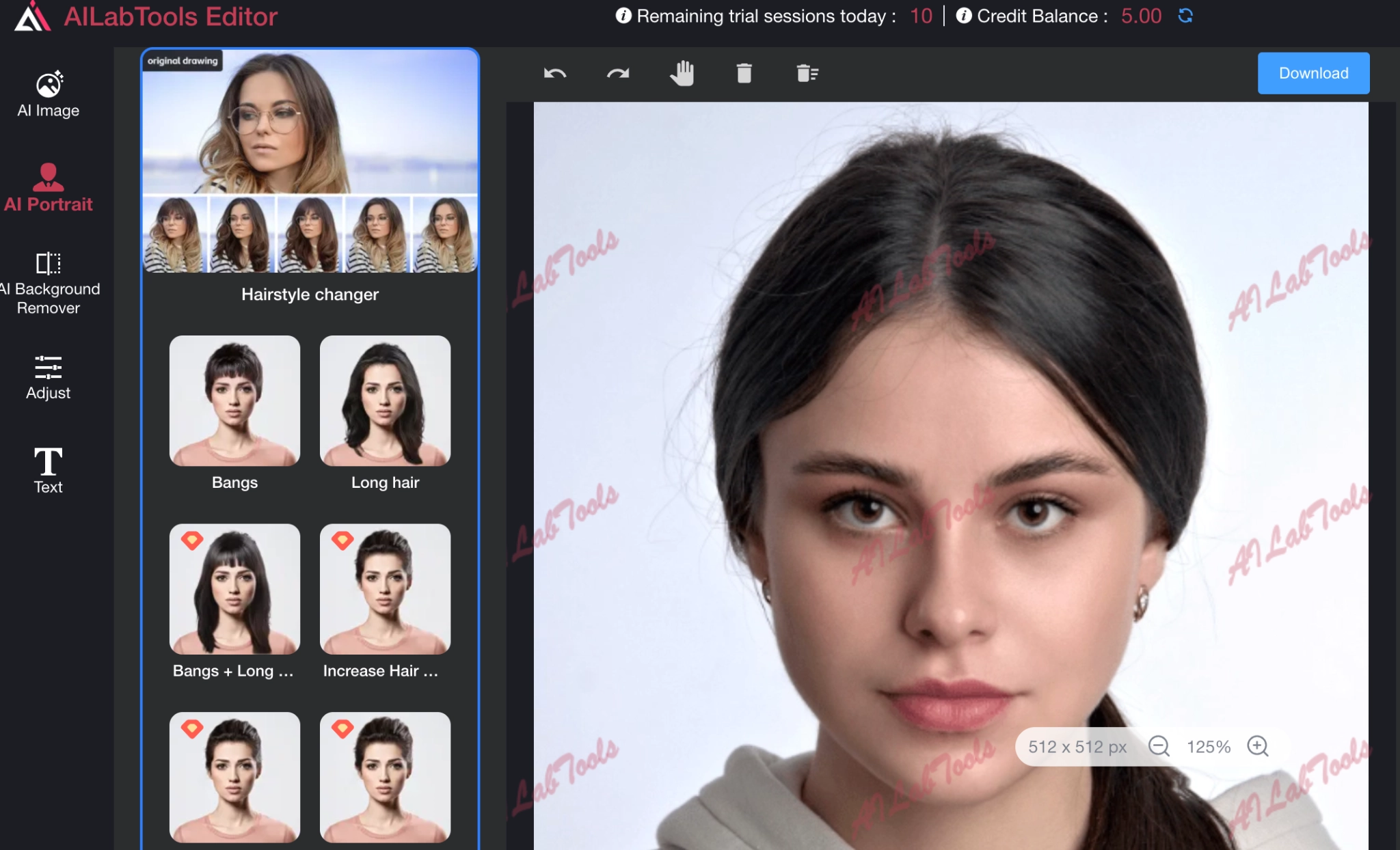Click the redo arrow icon

[x=617, y=72]
